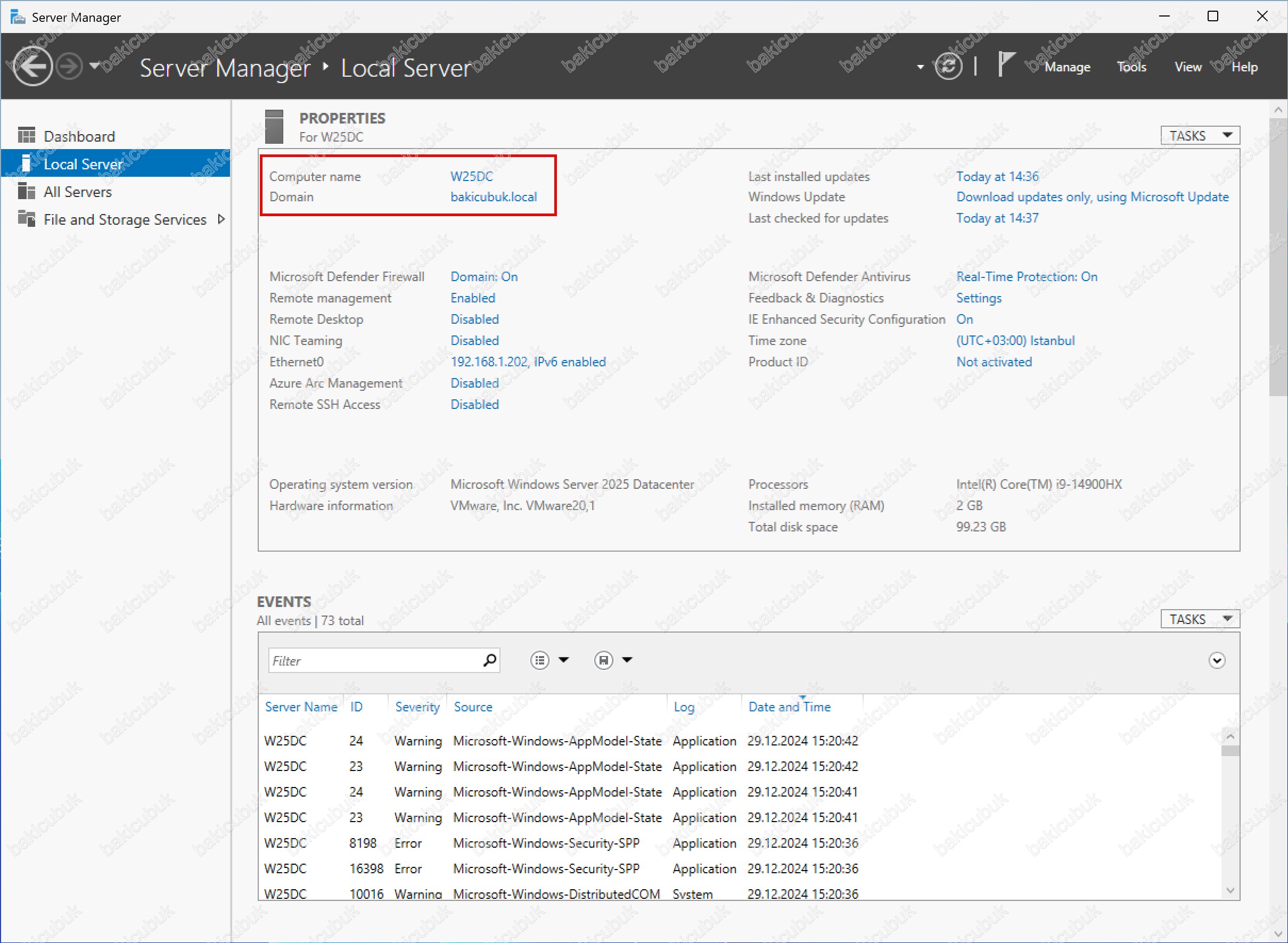Select event ID 16398 Error row

click(740, 868)
